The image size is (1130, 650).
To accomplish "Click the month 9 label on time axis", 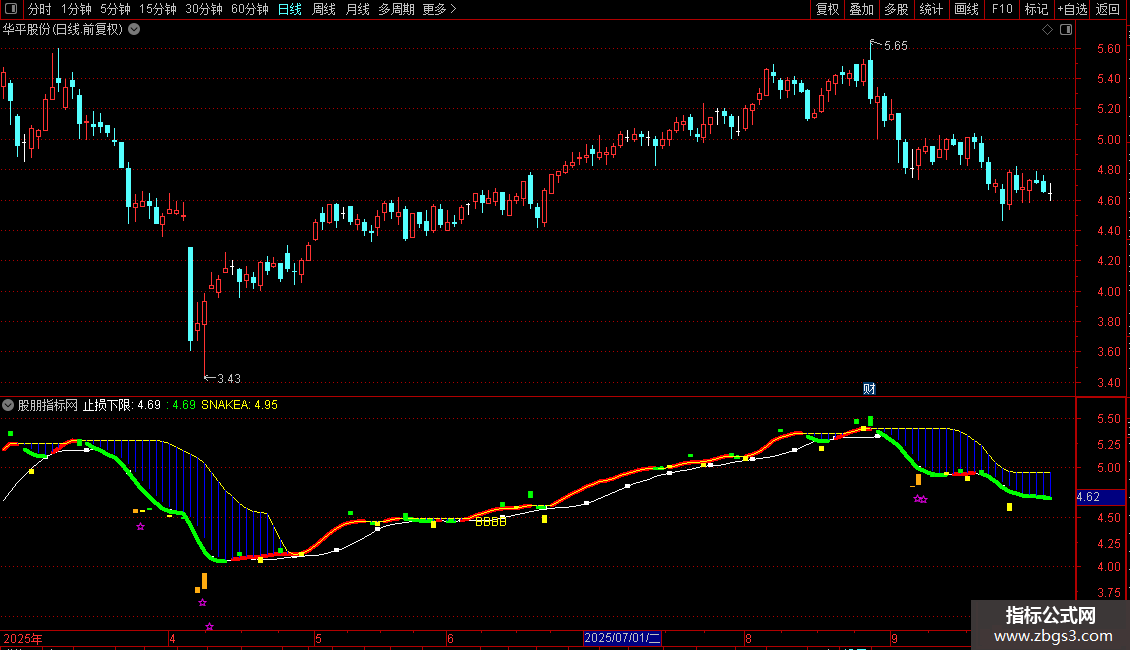I will [894, 638].
